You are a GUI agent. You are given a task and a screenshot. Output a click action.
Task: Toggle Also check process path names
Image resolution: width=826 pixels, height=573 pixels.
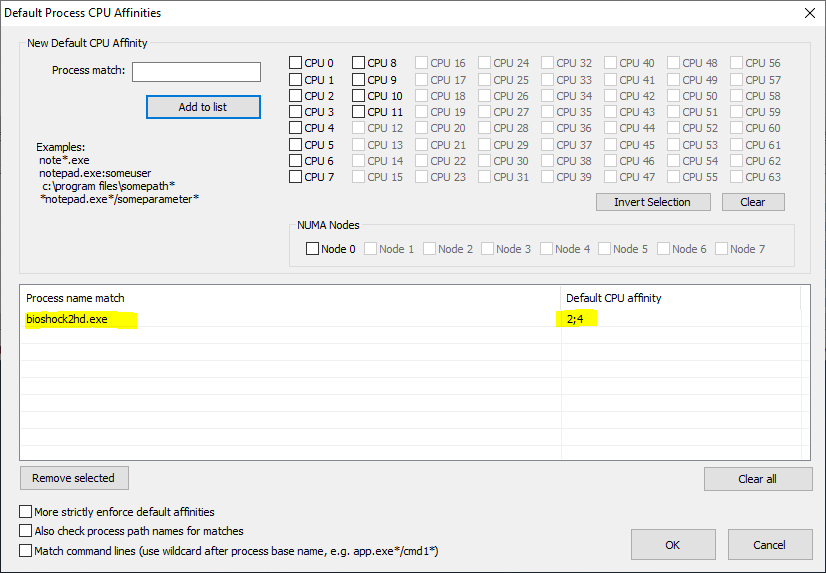coord(26,531)
